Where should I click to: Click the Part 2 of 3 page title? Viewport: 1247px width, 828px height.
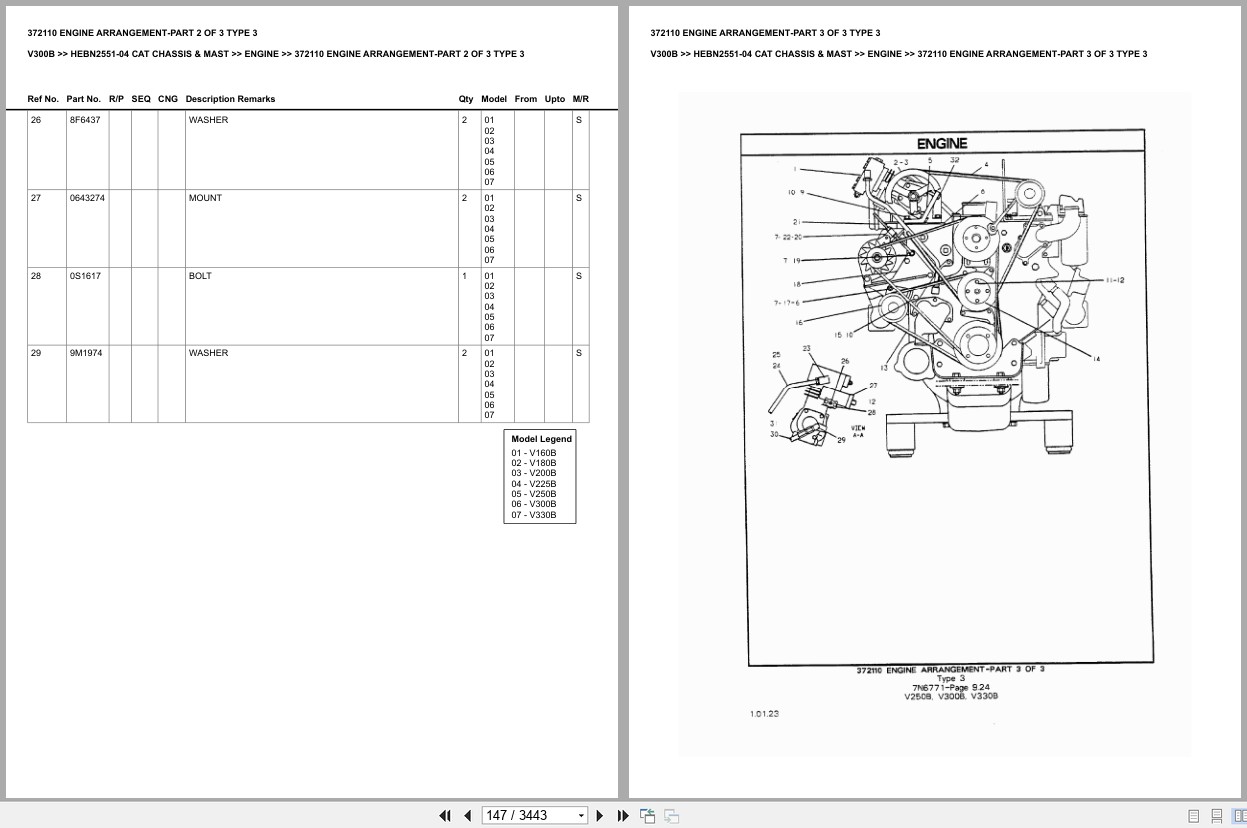[142, 33]
